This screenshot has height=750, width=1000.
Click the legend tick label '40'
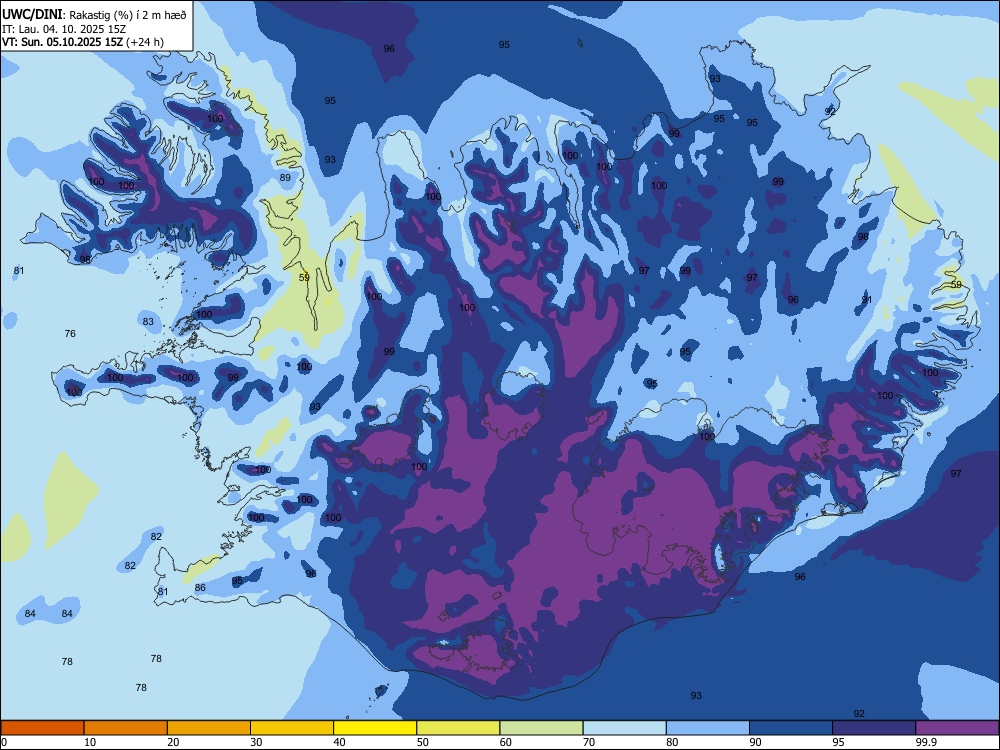click(x=339, y=742)
